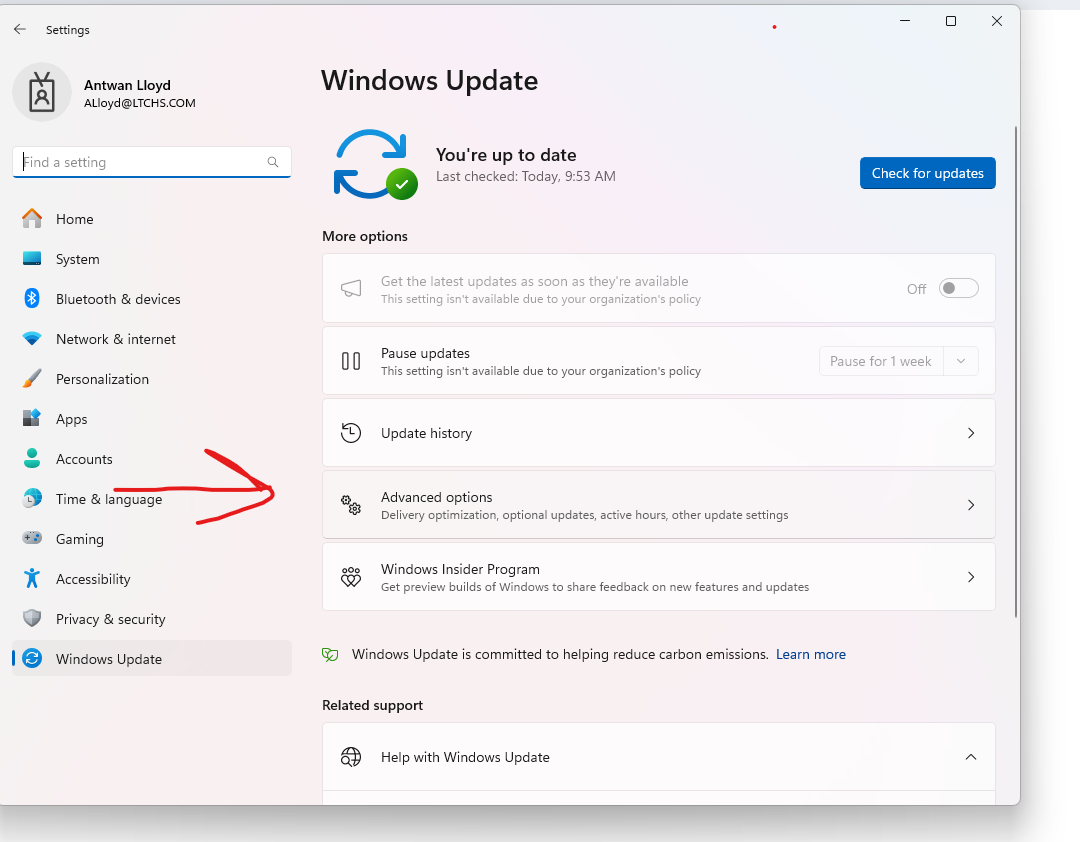Viewport: 1080px width, 842px height.
Task: Click the You're up to date text
Action: pos(506,155)
